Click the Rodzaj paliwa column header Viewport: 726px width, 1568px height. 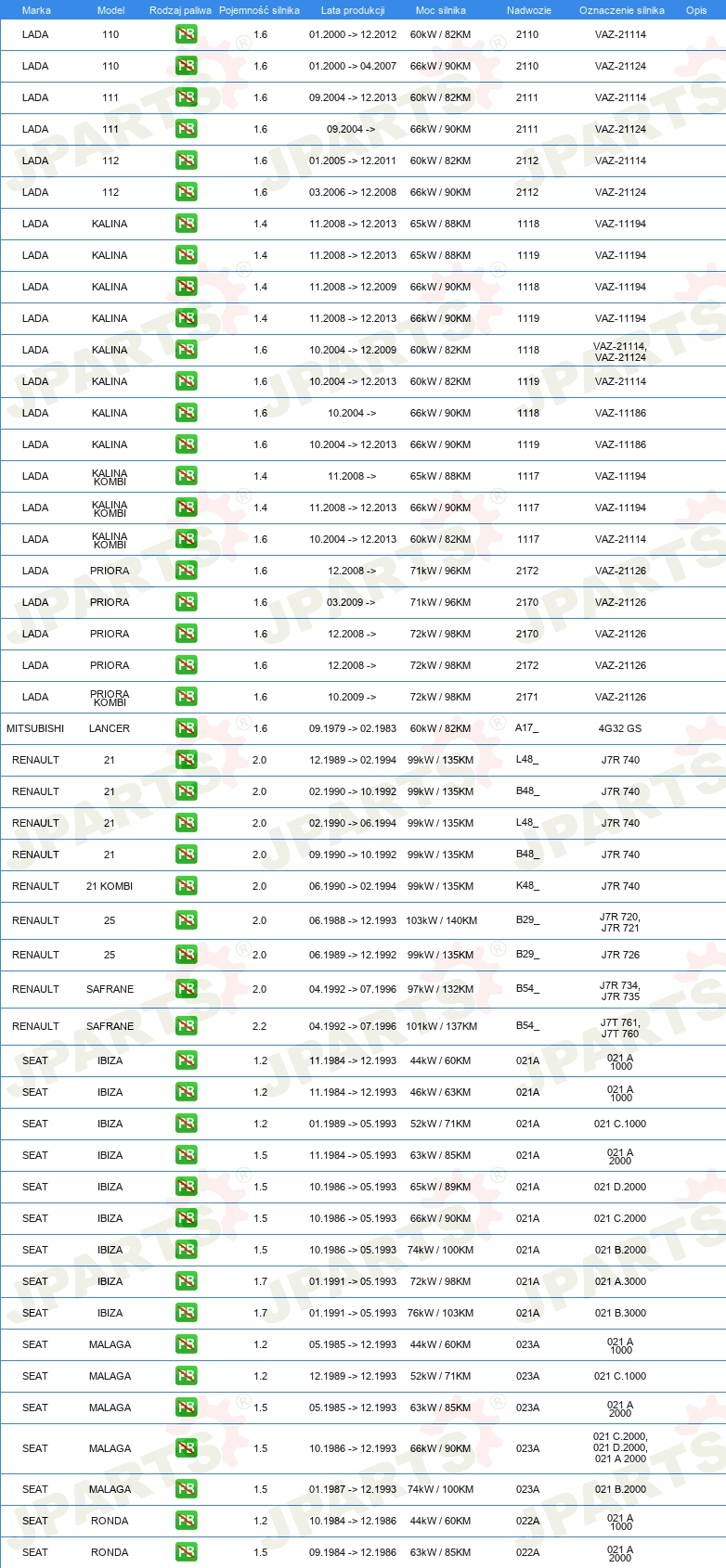180,10
